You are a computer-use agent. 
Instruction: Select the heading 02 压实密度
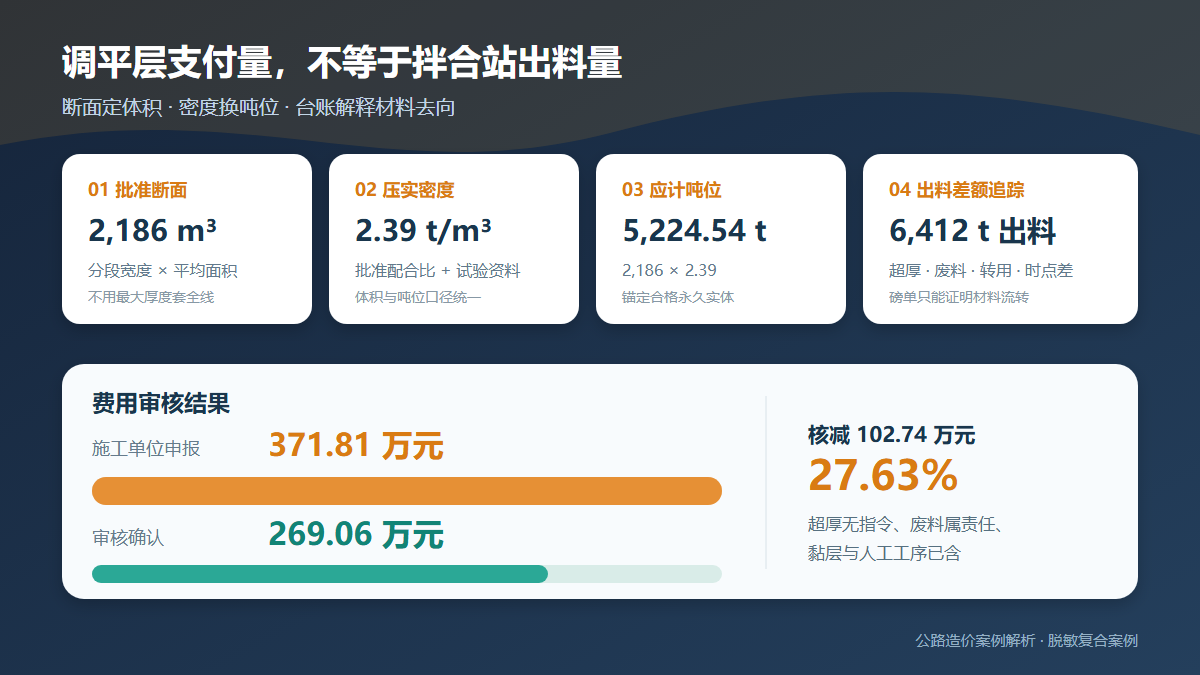click(x=405, y=190)
